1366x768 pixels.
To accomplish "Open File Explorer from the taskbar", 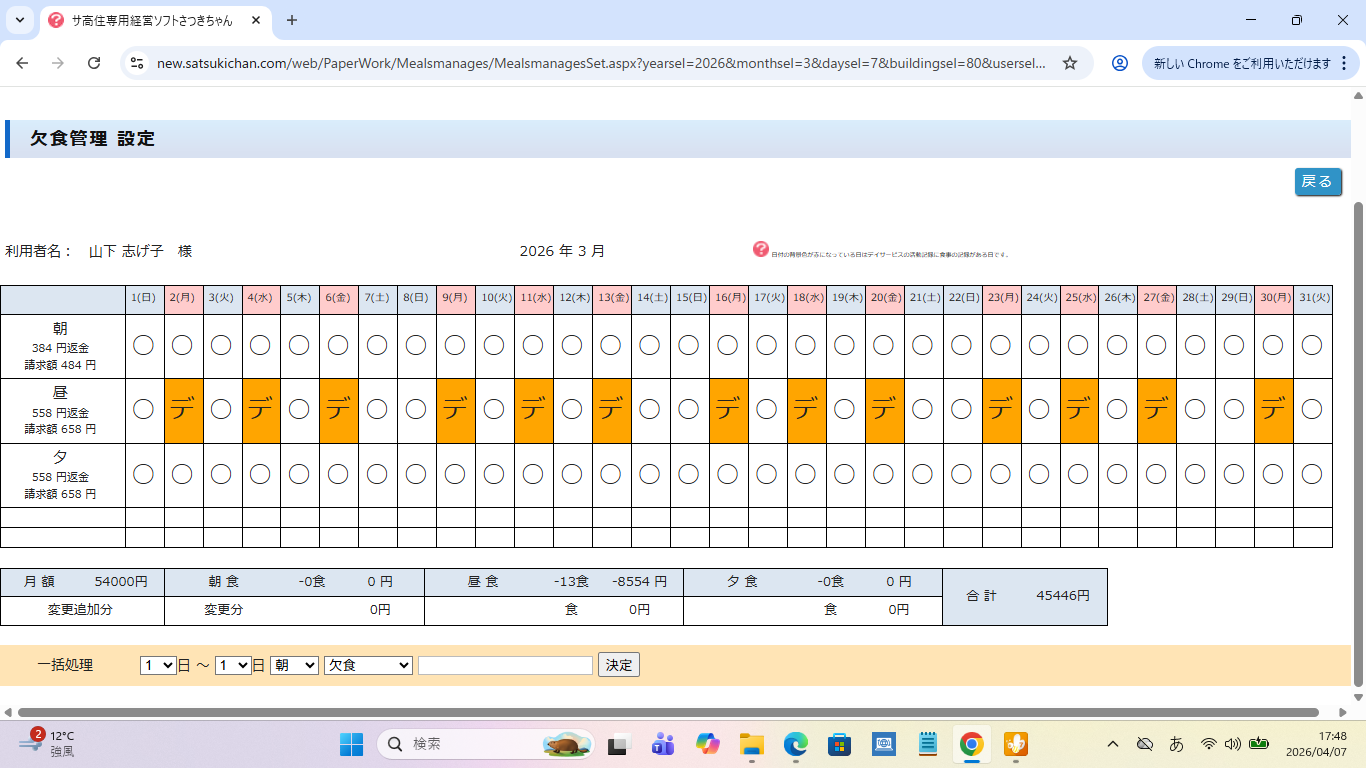I will click(751, 744).
